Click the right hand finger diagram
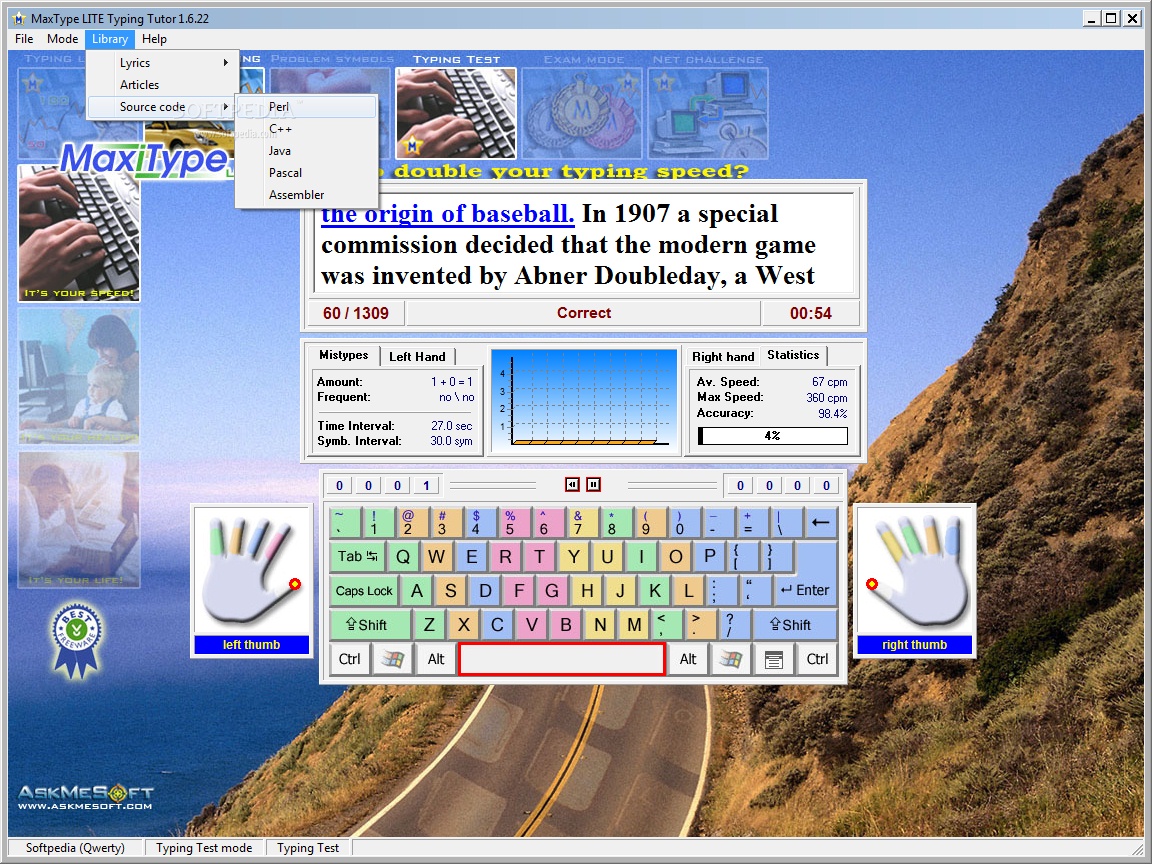 click(915, 571)
